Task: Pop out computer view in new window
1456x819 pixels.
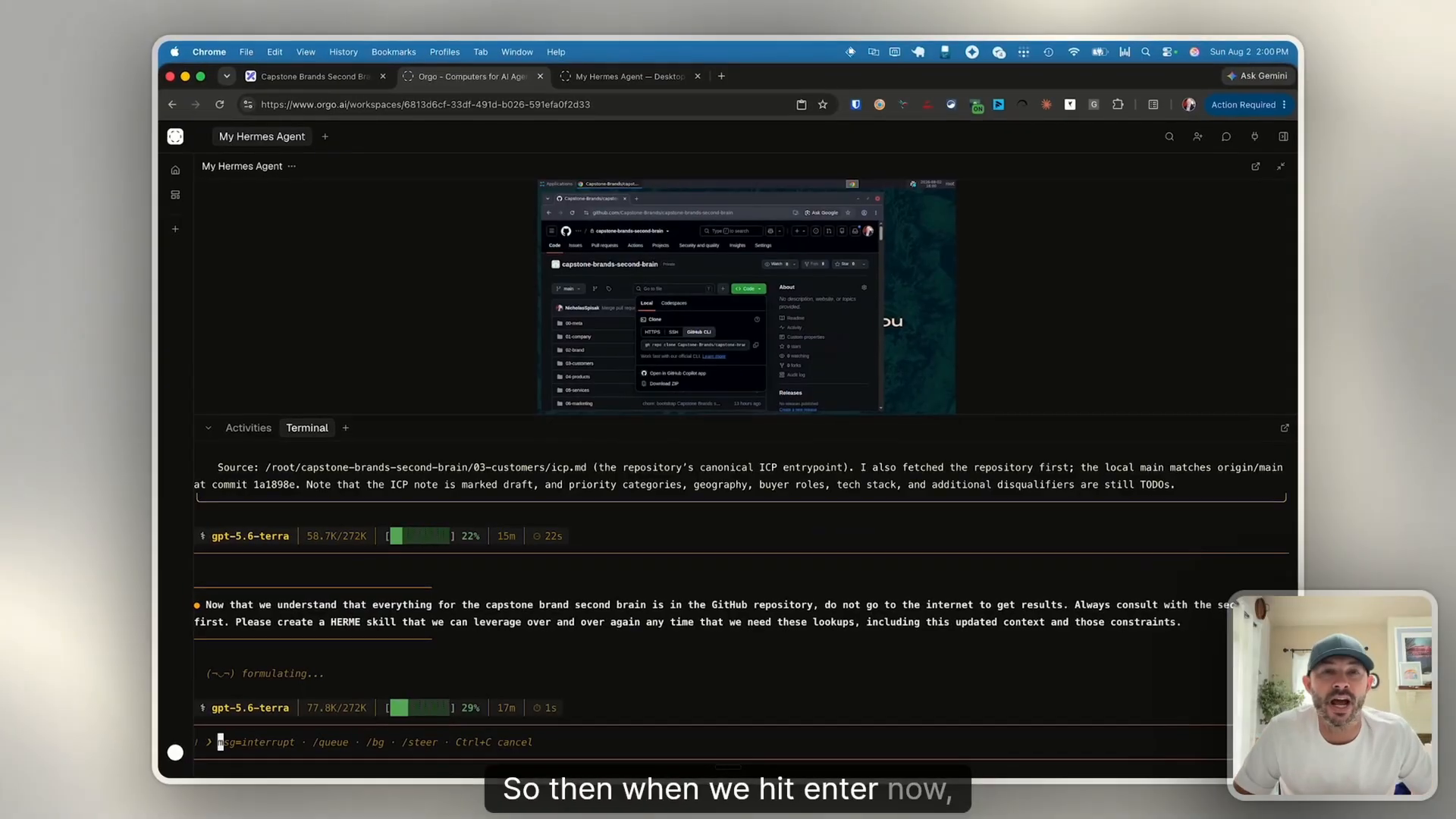Action: [x=1256, y=166]
